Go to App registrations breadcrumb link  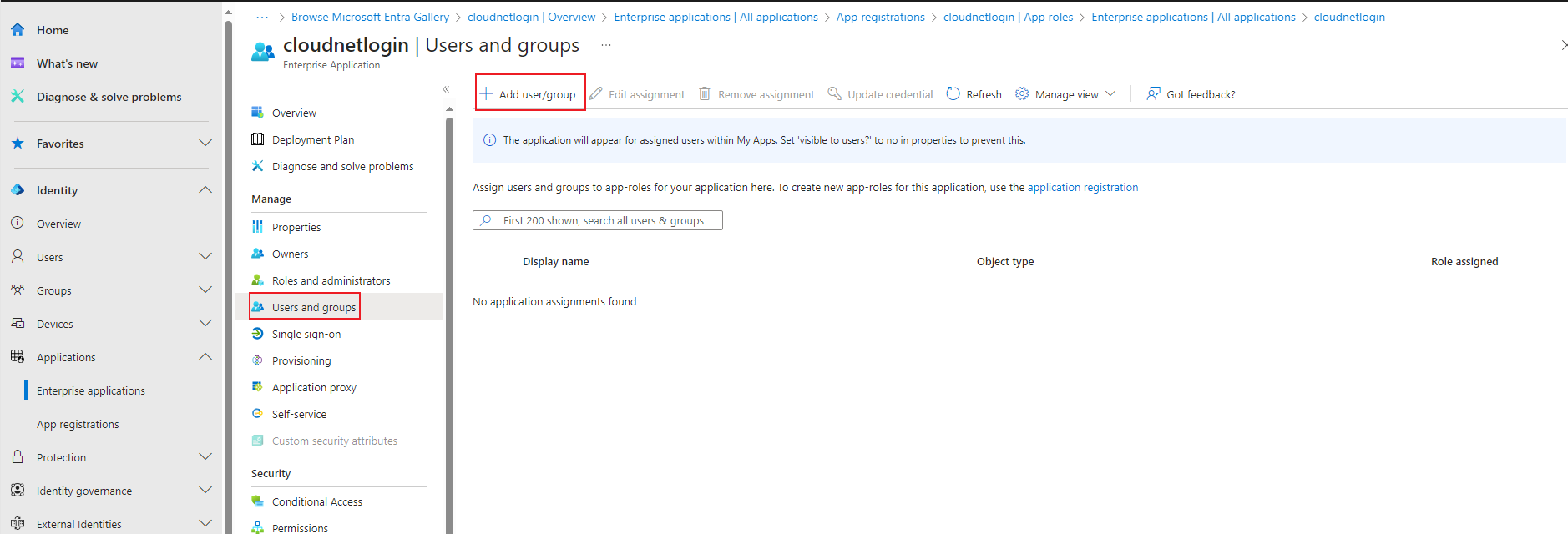pyautogui.click(x=881, y=17)
